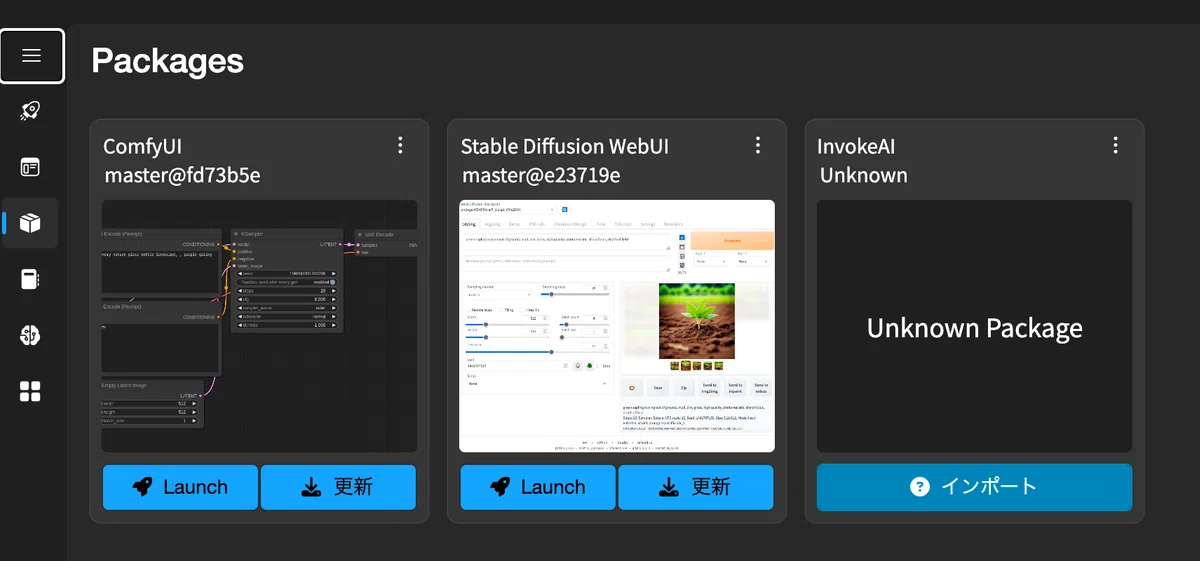Click the Packages page heading
The width and height of the screenshot is (1200, 561).
click(168, 60)
